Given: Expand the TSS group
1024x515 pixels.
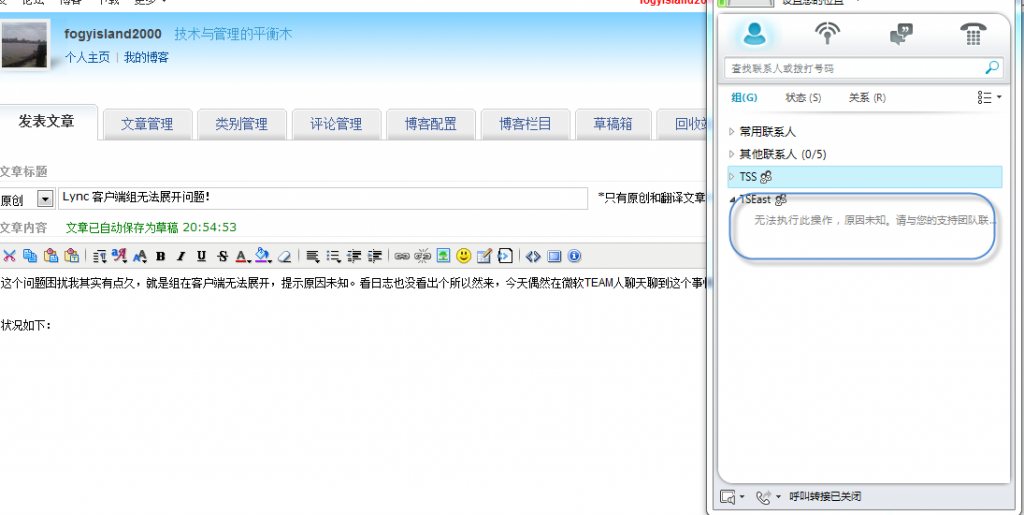Looking at the screenshot, I should coord(731,177).
